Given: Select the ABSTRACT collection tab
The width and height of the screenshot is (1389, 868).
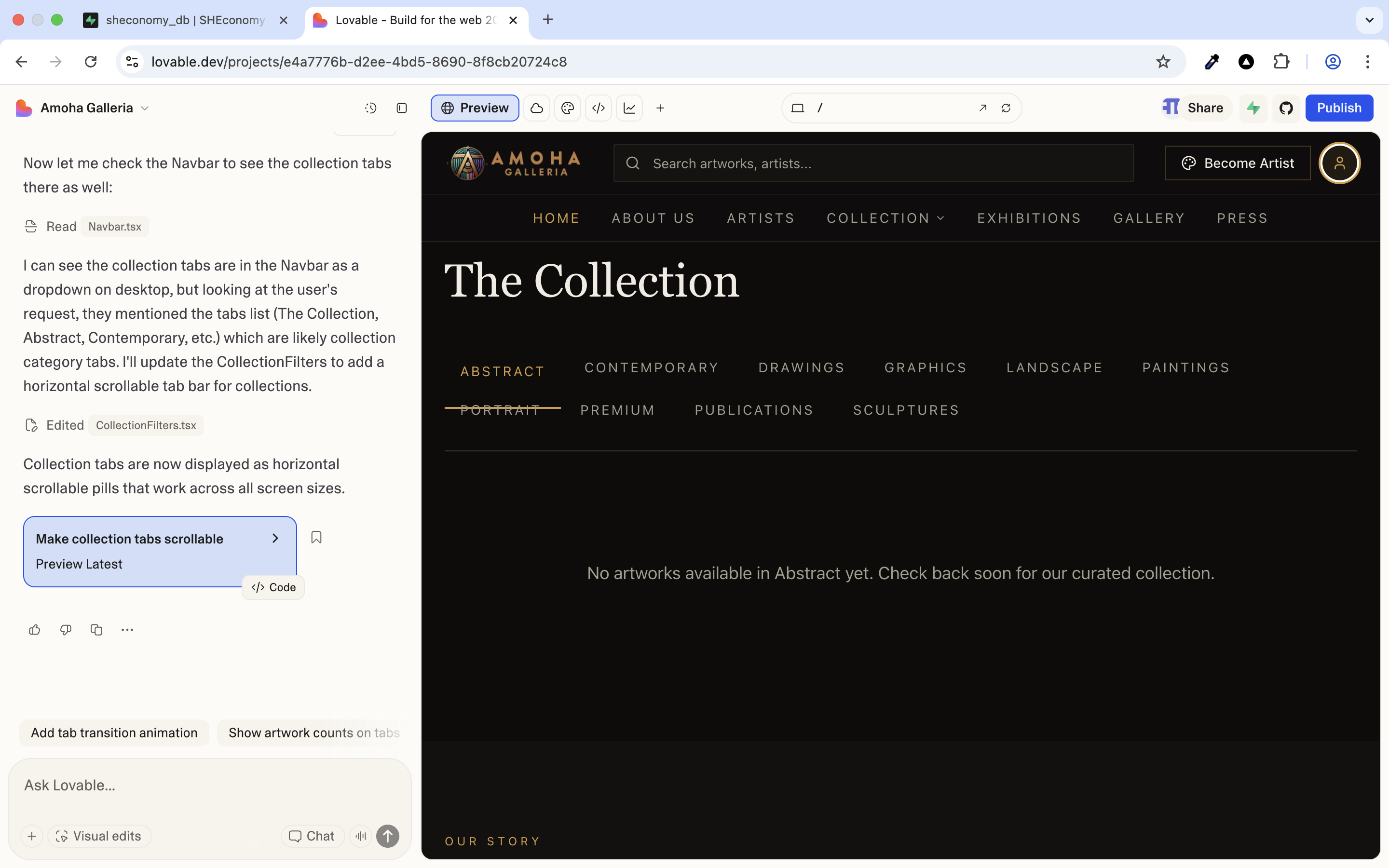Looking at the screenshot, I should pyautogui.click(x=502, y=371).
